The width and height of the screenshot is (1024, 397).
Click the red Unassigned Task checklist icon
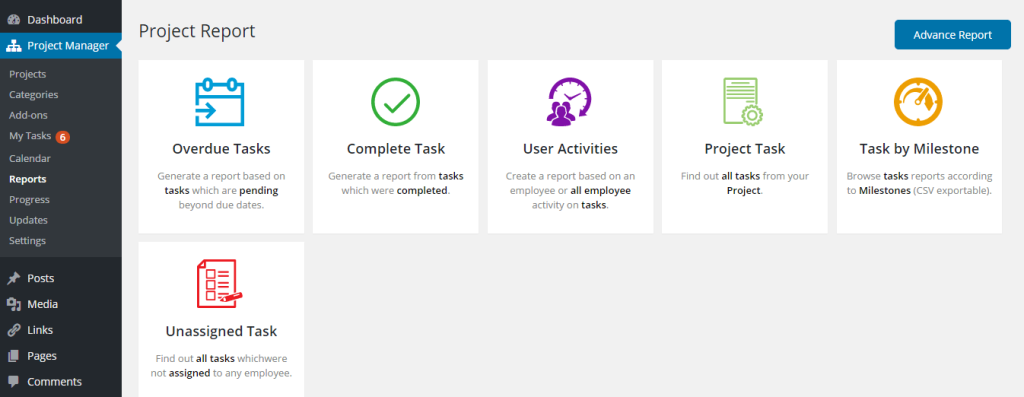coord(220,283)
